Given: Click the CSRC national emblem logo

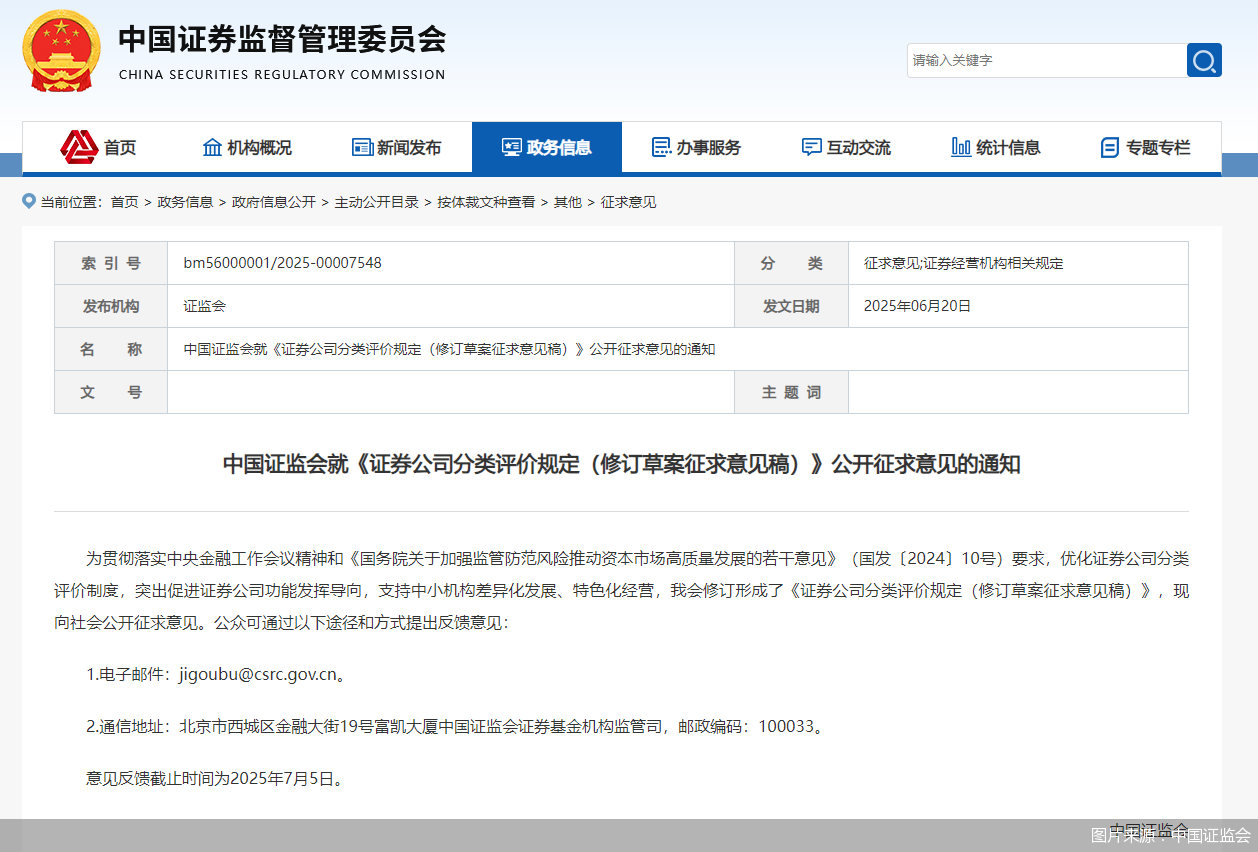Looking at the screenshot, I should coord(62,51).
